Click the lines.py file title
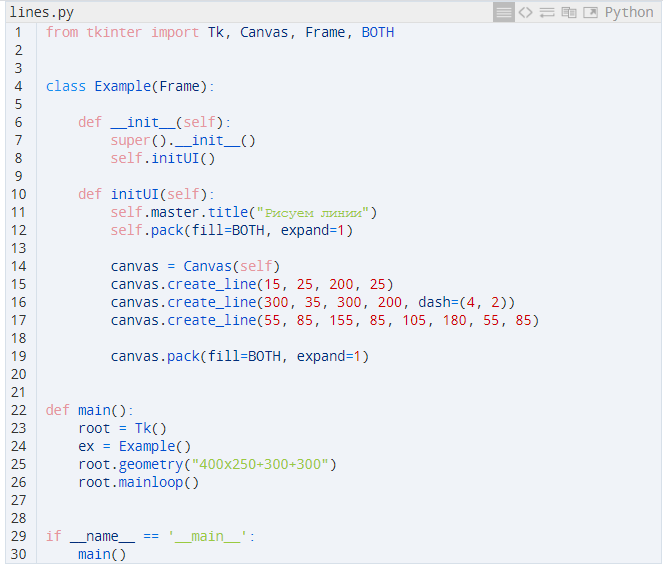The width and height of the screenshot is (663, 566). coord(41,12)
